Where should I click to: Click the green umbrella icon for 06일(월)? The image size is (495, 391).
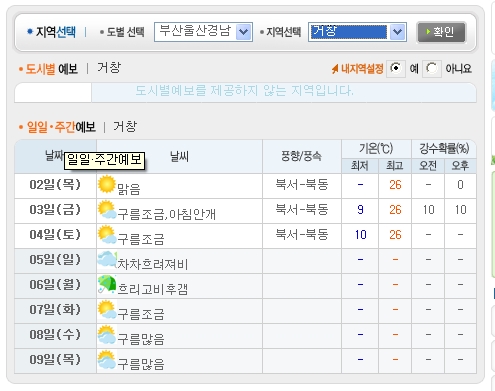pos(107,284)
